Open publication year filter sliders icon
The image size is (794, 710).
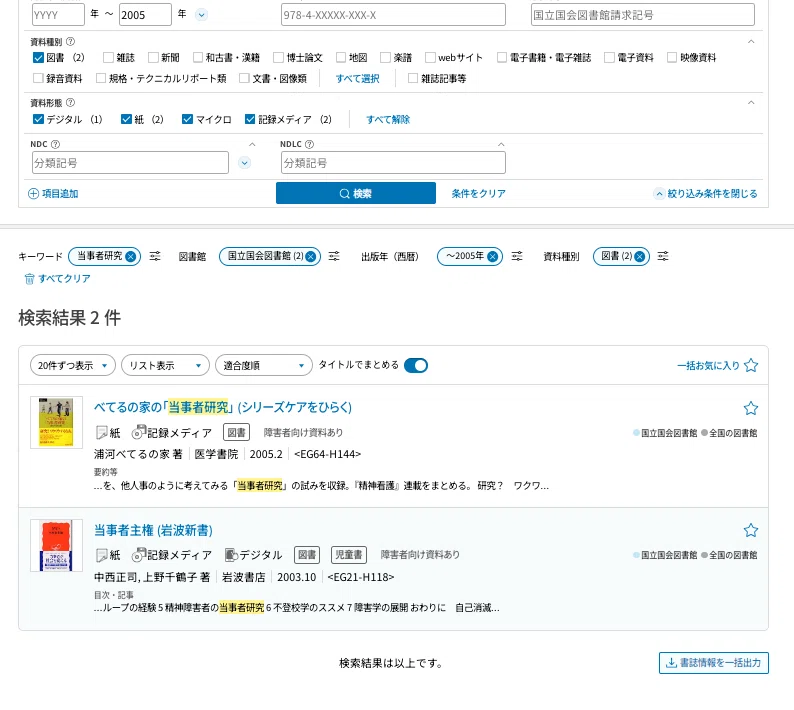point(517,256)
